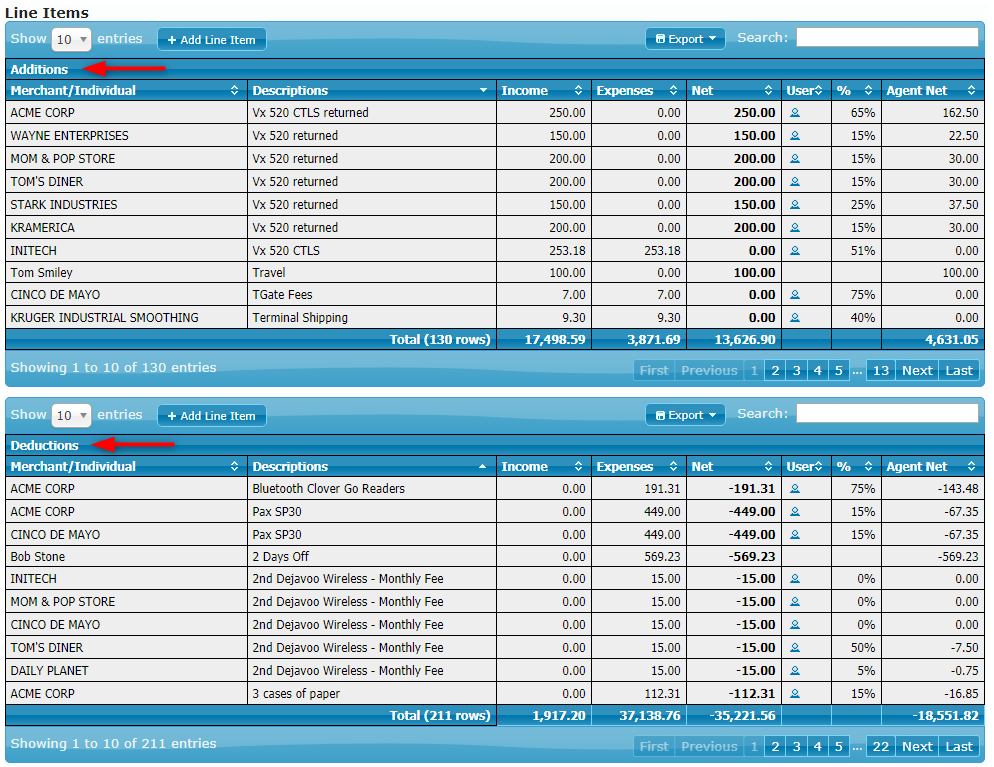Click Next in Additions pagination
994x767 pixels.
[917, 371]
